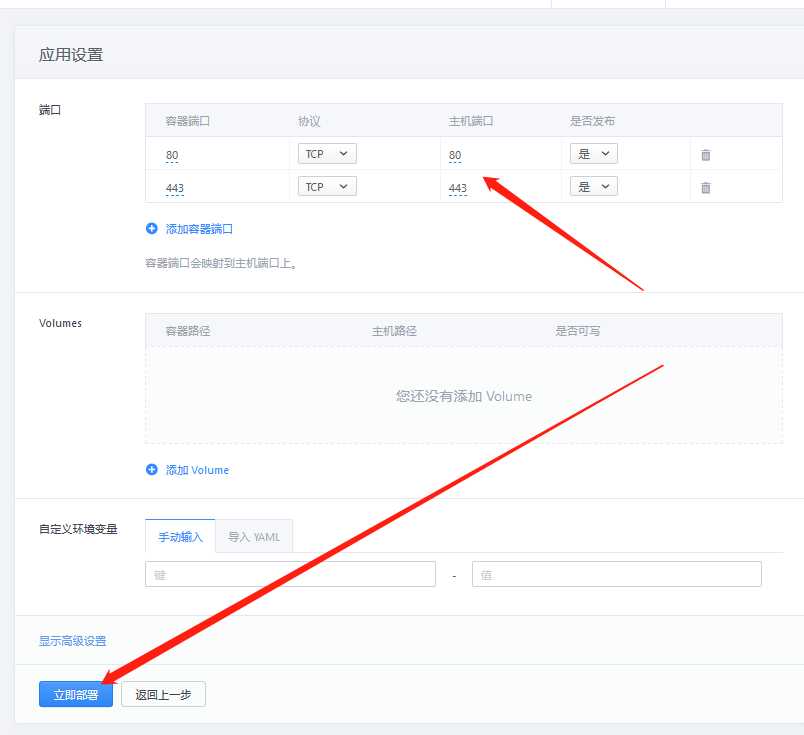Click the 端口 section label
The width and height of the screenshot is (804, 735).
(x=50, y=110)
